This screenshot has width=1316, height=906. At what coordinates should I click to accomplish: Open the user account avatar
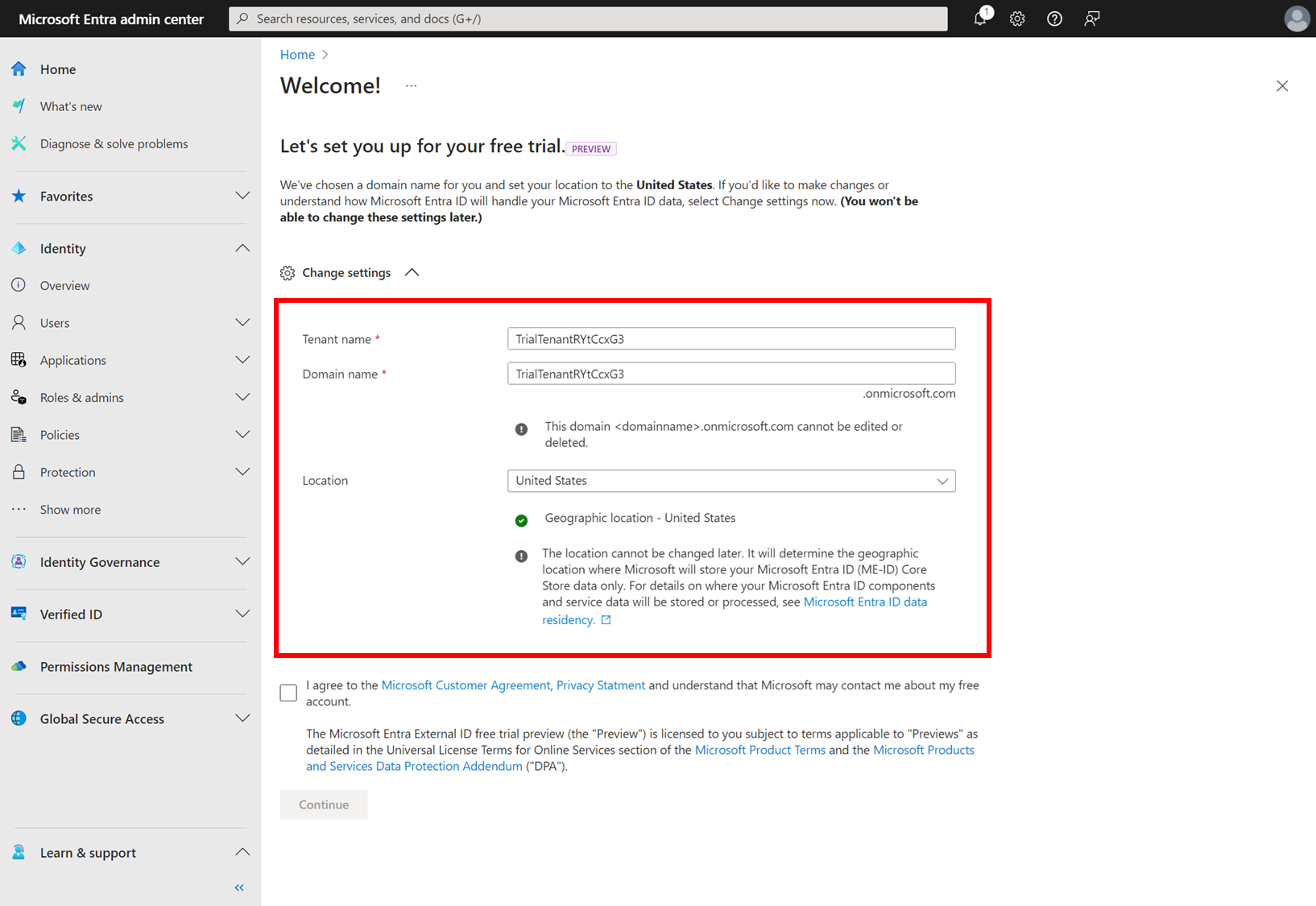1297,19
